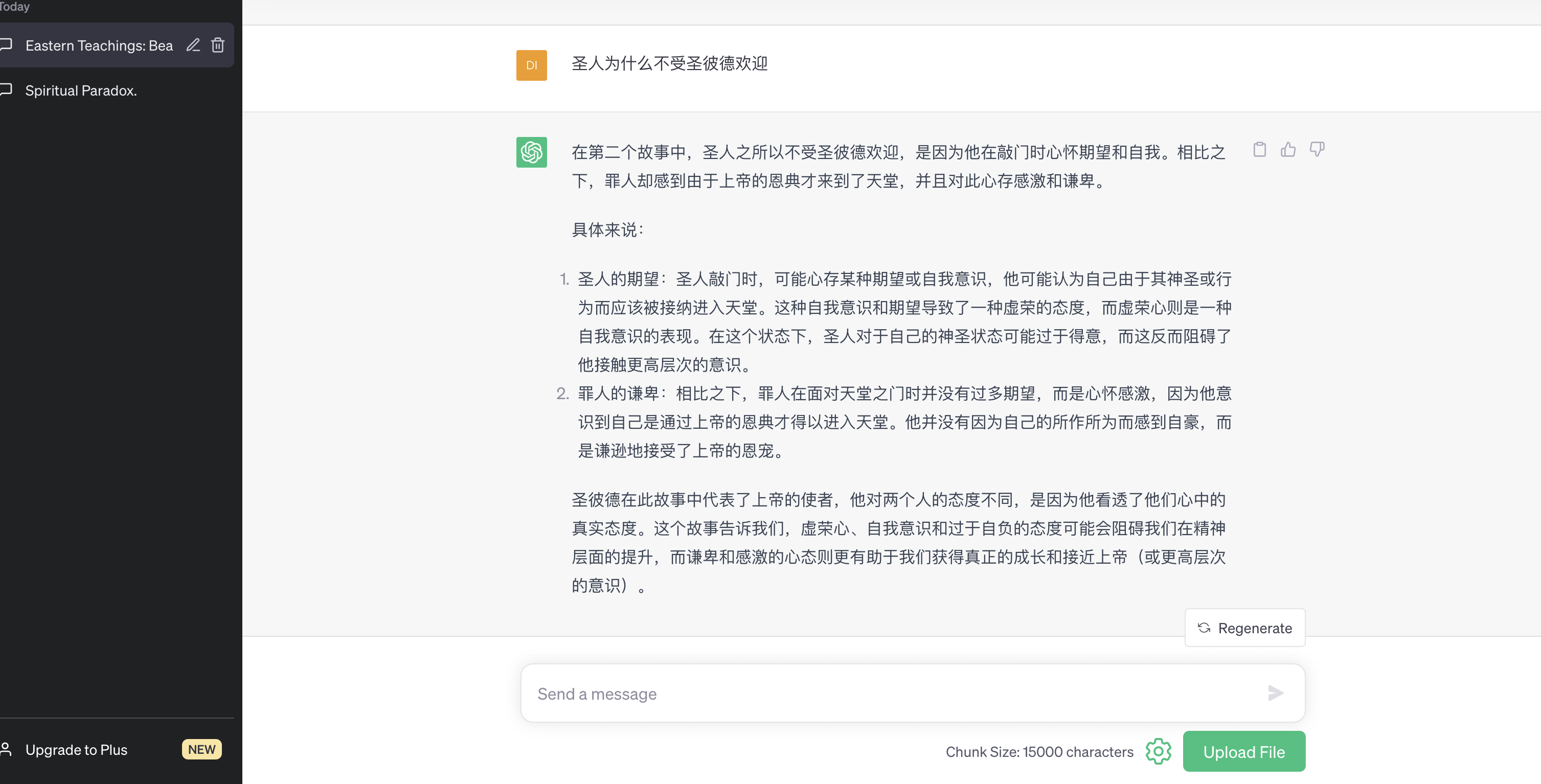Viewport: 1541px width, 784px height.
Task: Click the user question message text
Action: (x=669, y=63)
